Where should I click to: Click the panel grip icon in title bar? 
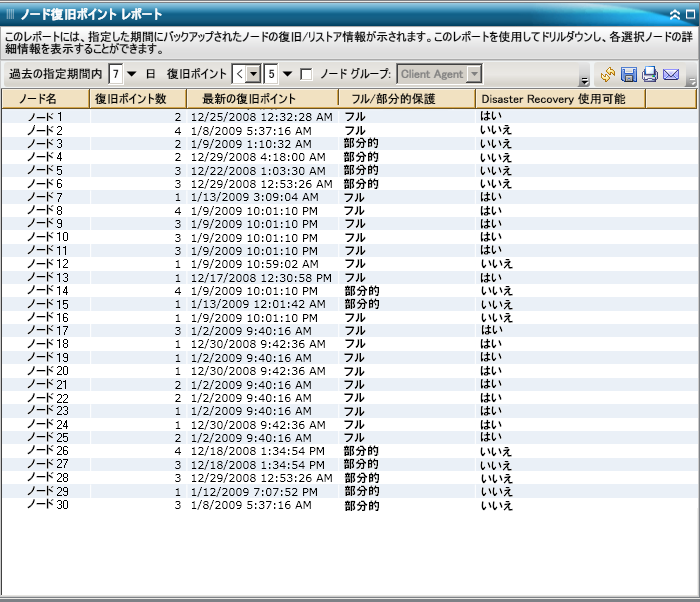[10, 15]
